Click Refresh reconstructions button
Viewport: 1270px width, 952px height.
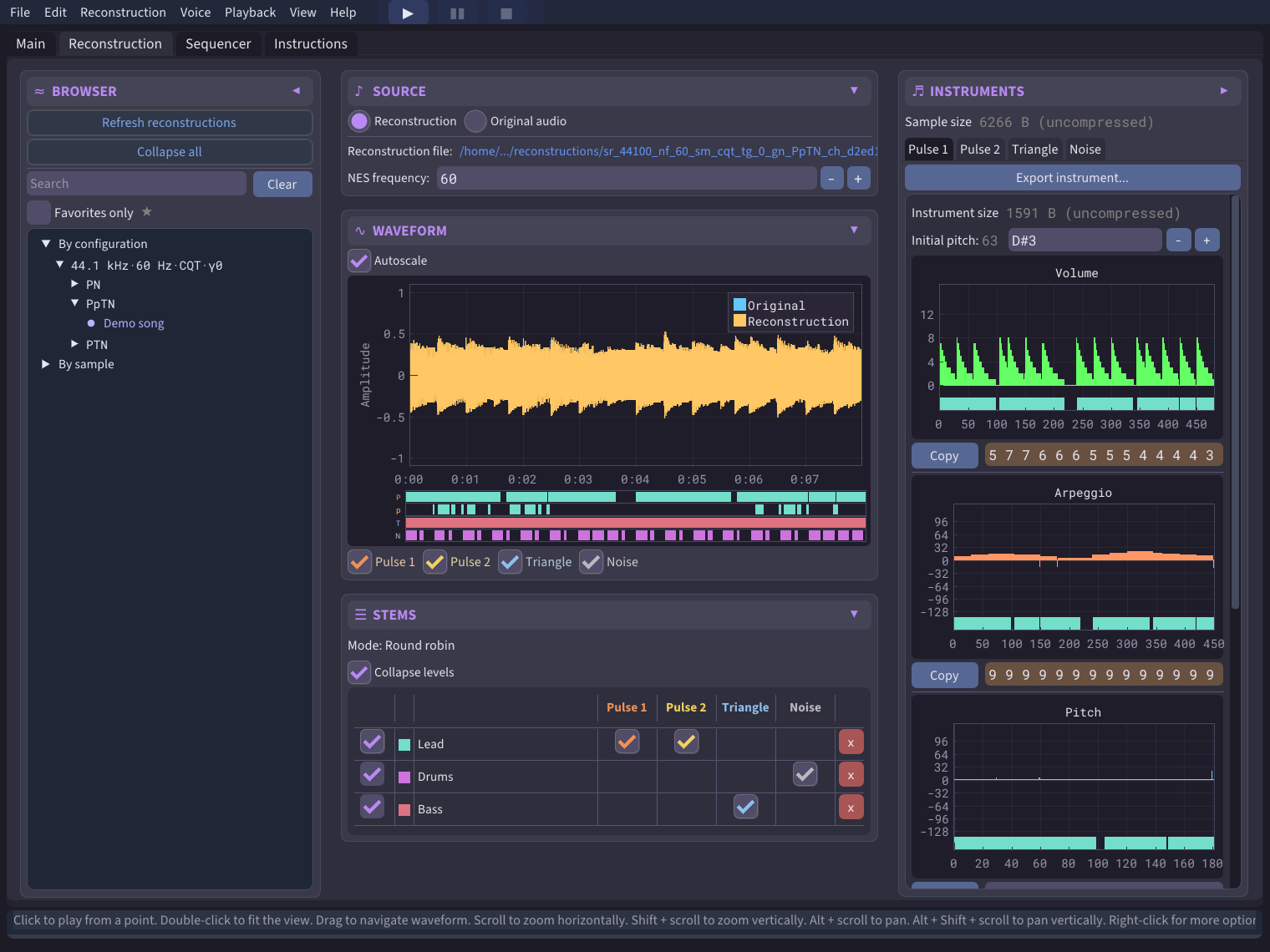coord(170,123)
